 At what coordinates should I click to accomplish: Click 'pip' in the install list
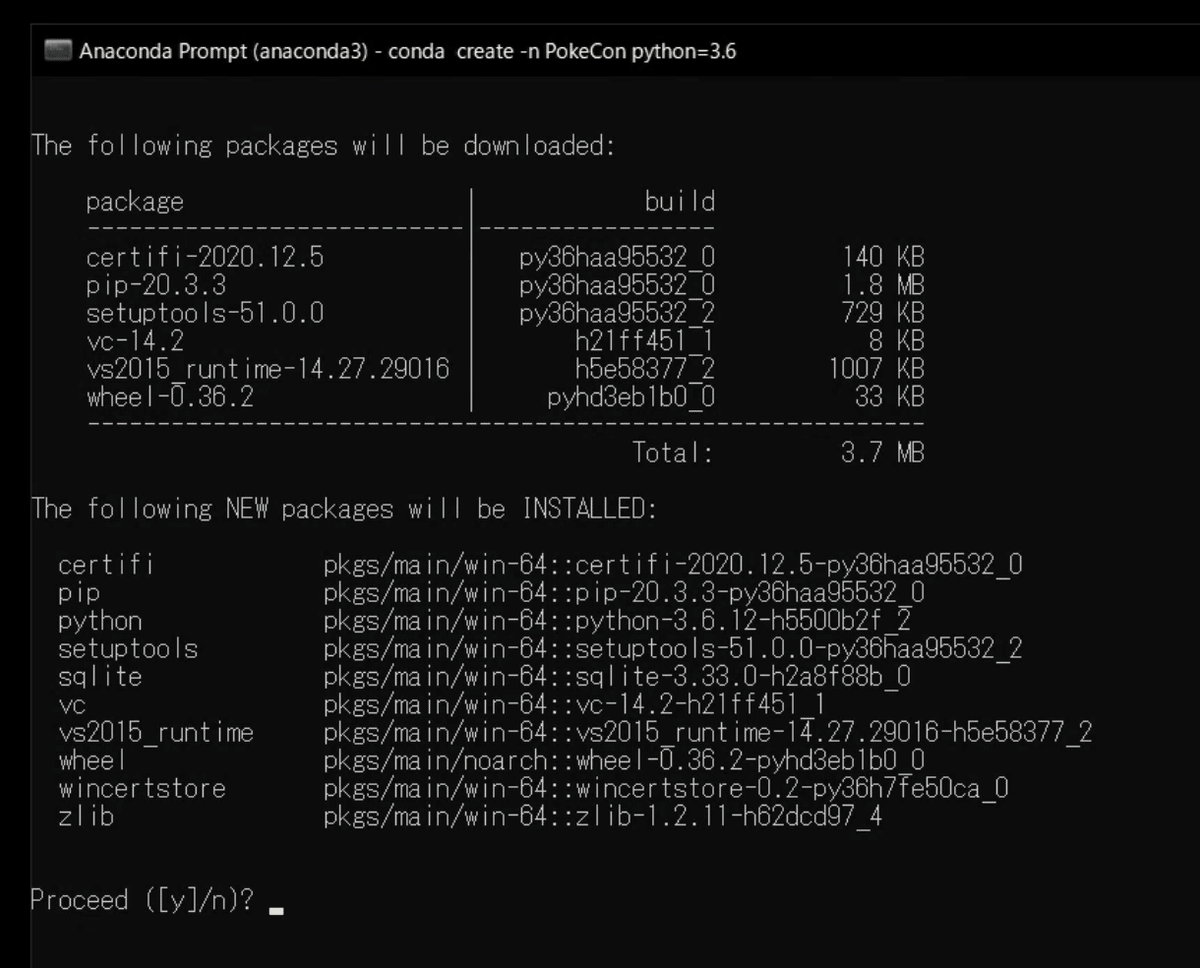(x=79, y=593)
